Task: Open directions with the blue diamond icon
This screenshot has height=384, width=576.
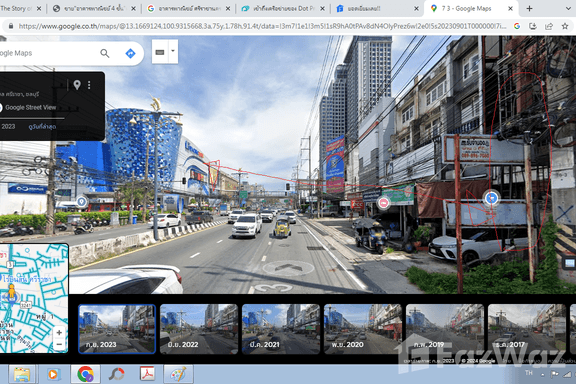Action: coord(130,54)
